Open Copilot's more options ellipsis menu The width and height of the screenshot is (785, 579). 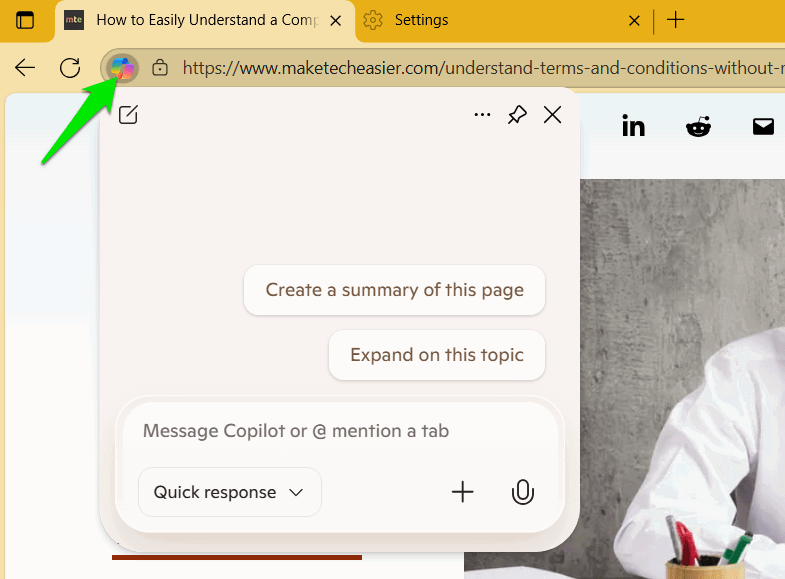tap(482, 115)
